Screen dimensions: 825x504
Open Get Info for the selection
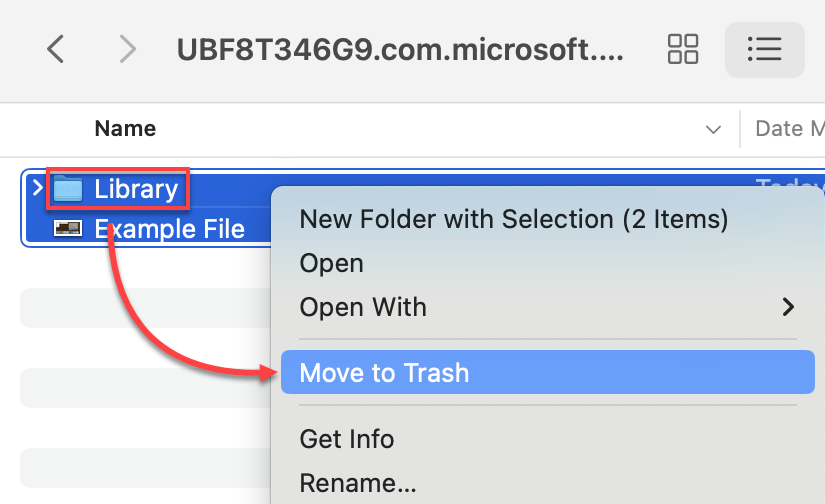pyautogui.click(x=346, y=439)
